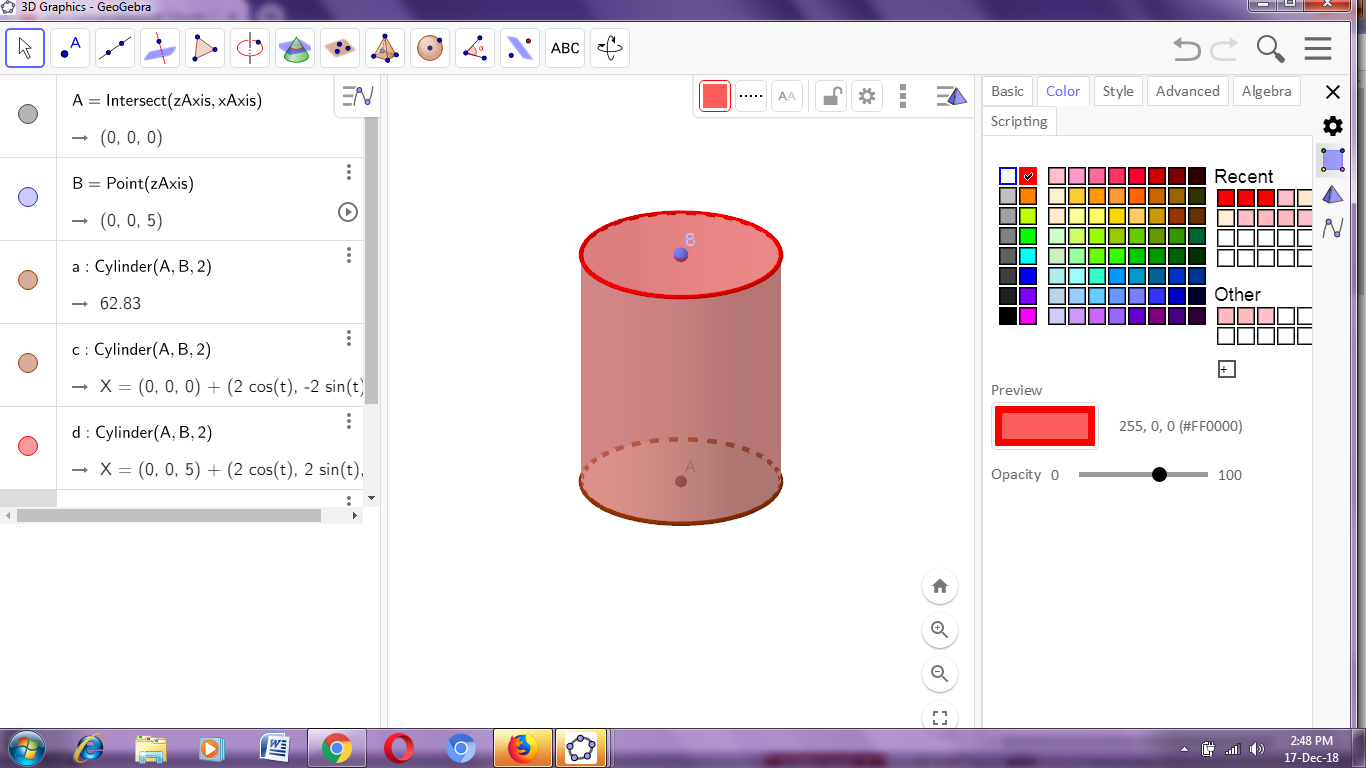The image size is (1366, 768).
Task: Activate the Rotate 3D Graphics View tool
Action: [610, 47]
